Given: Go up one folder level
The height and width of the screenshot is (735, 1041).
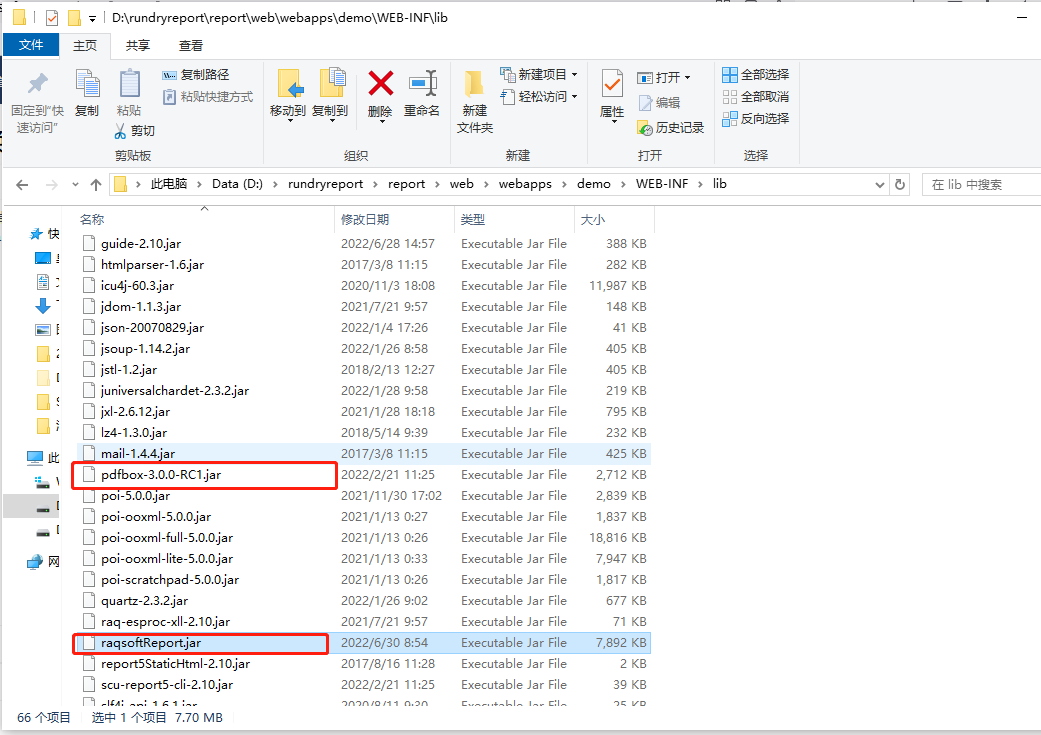Looking at the screenshot, I should pos(96,185).
